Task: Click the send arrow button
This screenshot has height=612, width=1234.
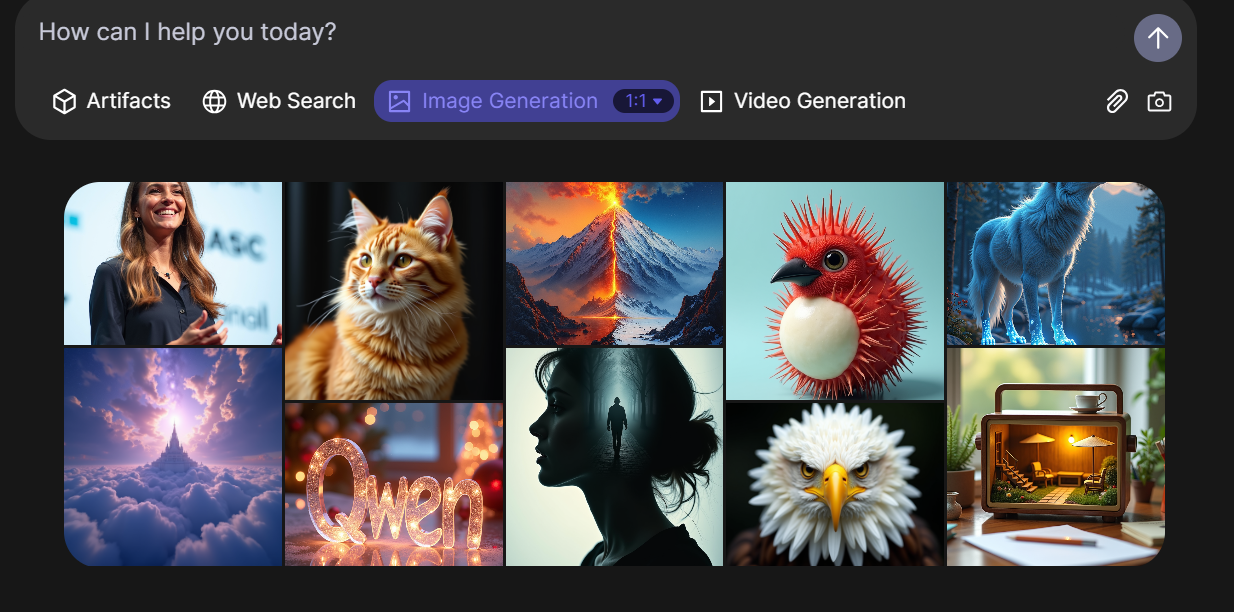Action: (1157, 38)
